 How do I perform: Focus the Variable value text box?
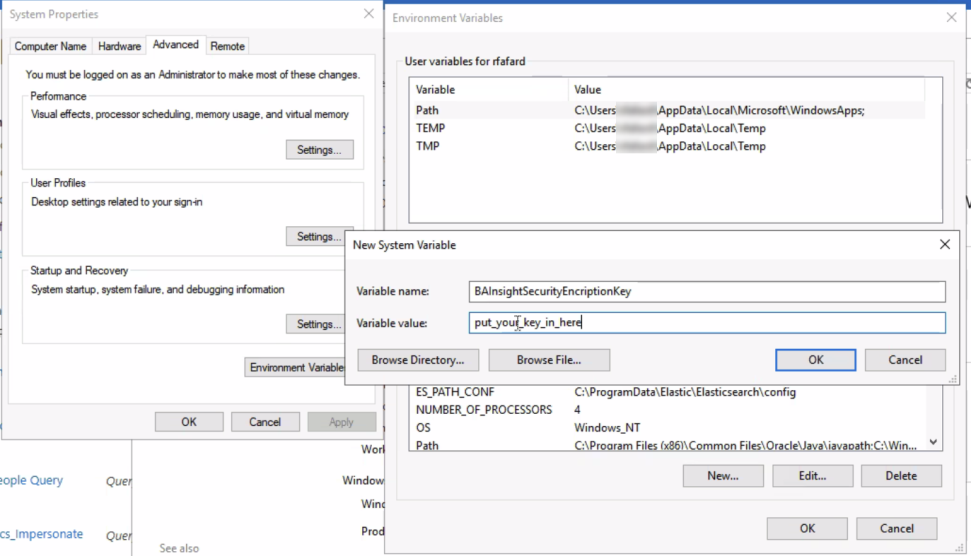click(x=707, y=323)
